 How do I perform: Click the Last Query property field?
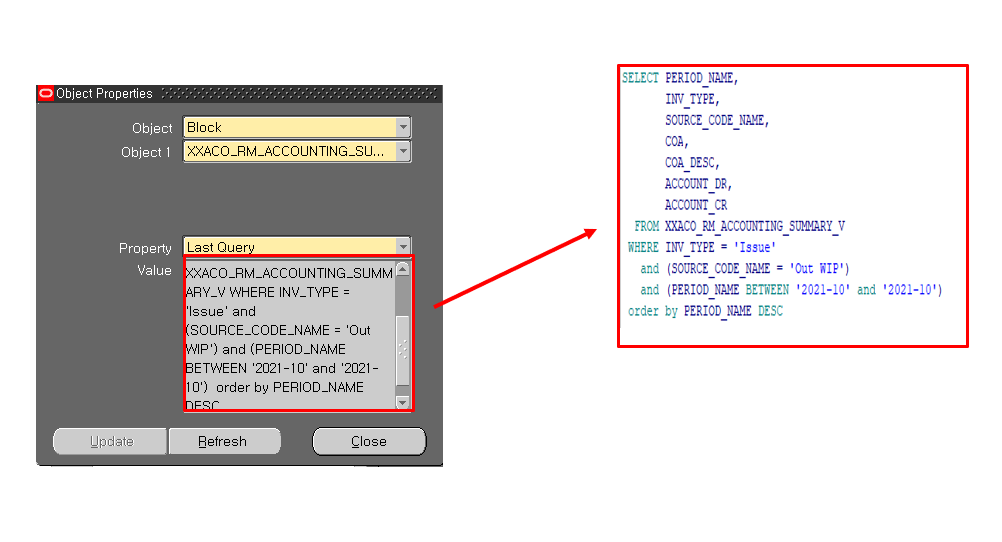tap(290, 247)
